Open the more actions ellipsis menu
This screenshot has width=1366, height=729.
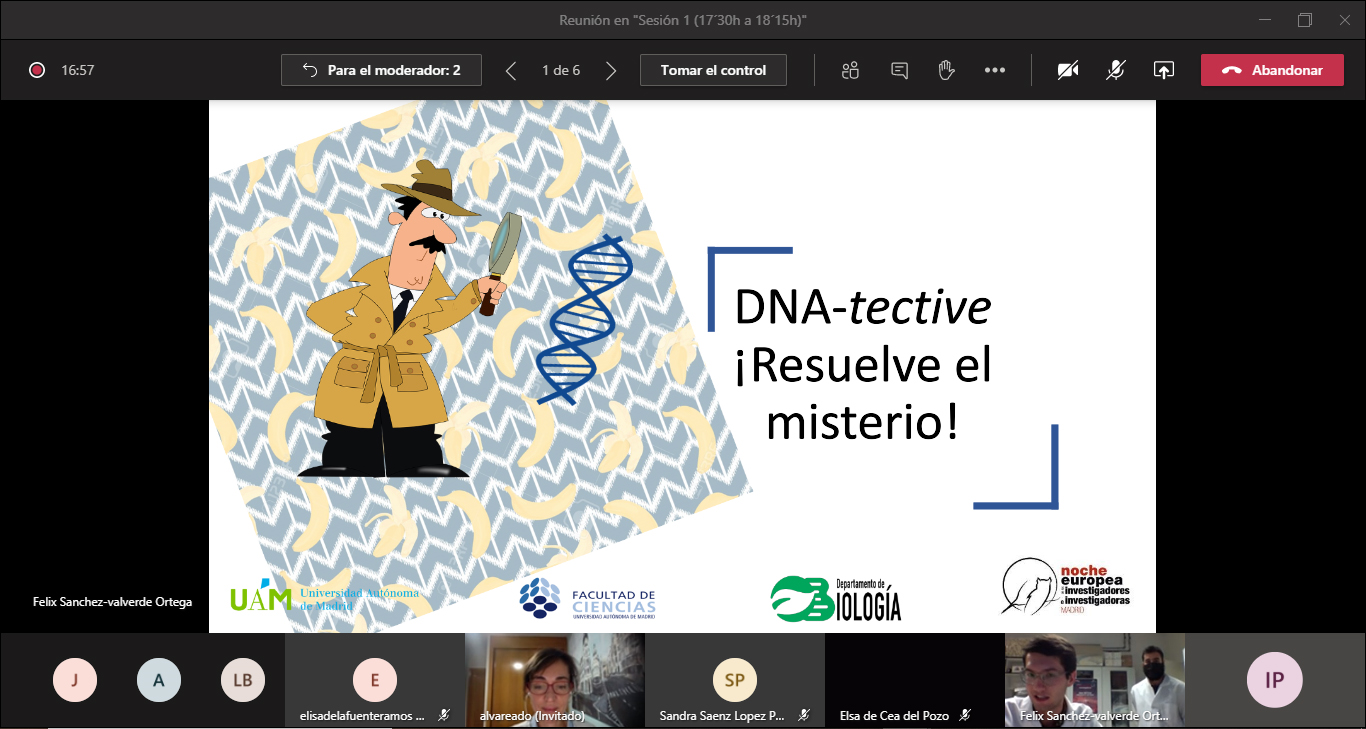994,70
